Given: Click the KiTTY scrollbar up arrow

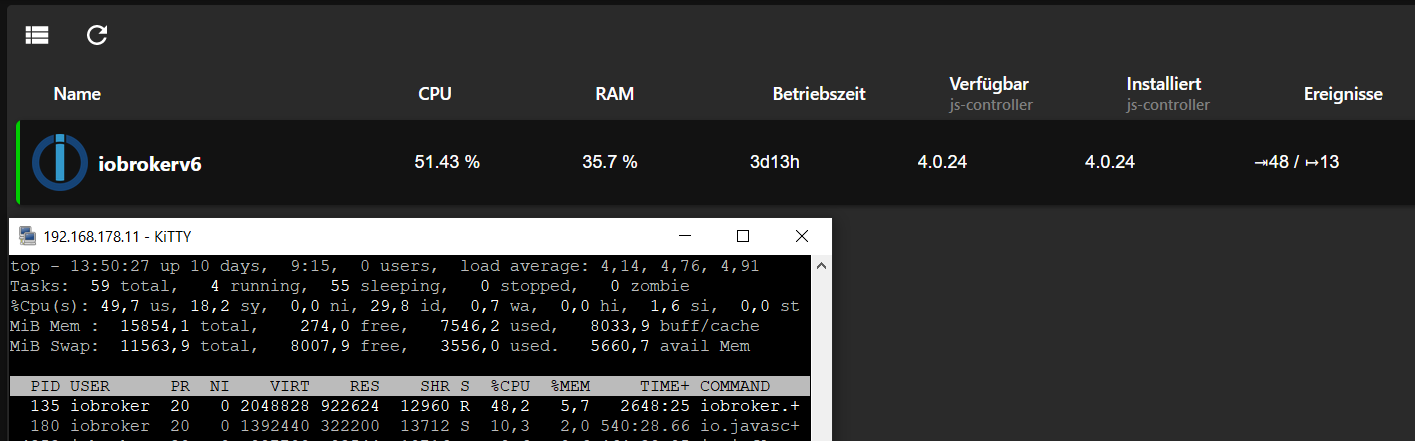Looking at the screenshot, I should [821, 267].
